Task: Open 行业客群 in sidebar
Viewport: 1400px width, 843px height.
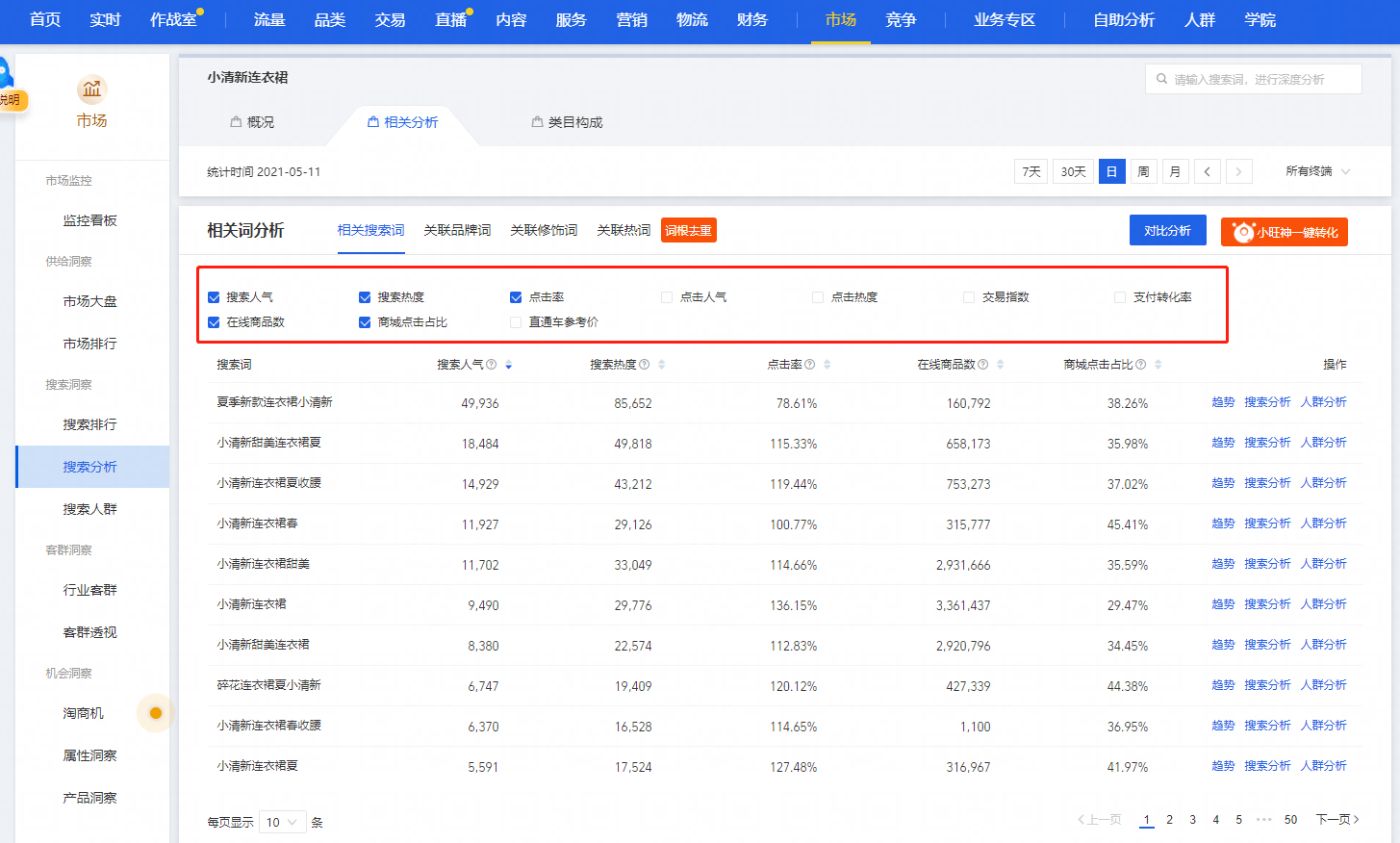Action: pos(90,590)
